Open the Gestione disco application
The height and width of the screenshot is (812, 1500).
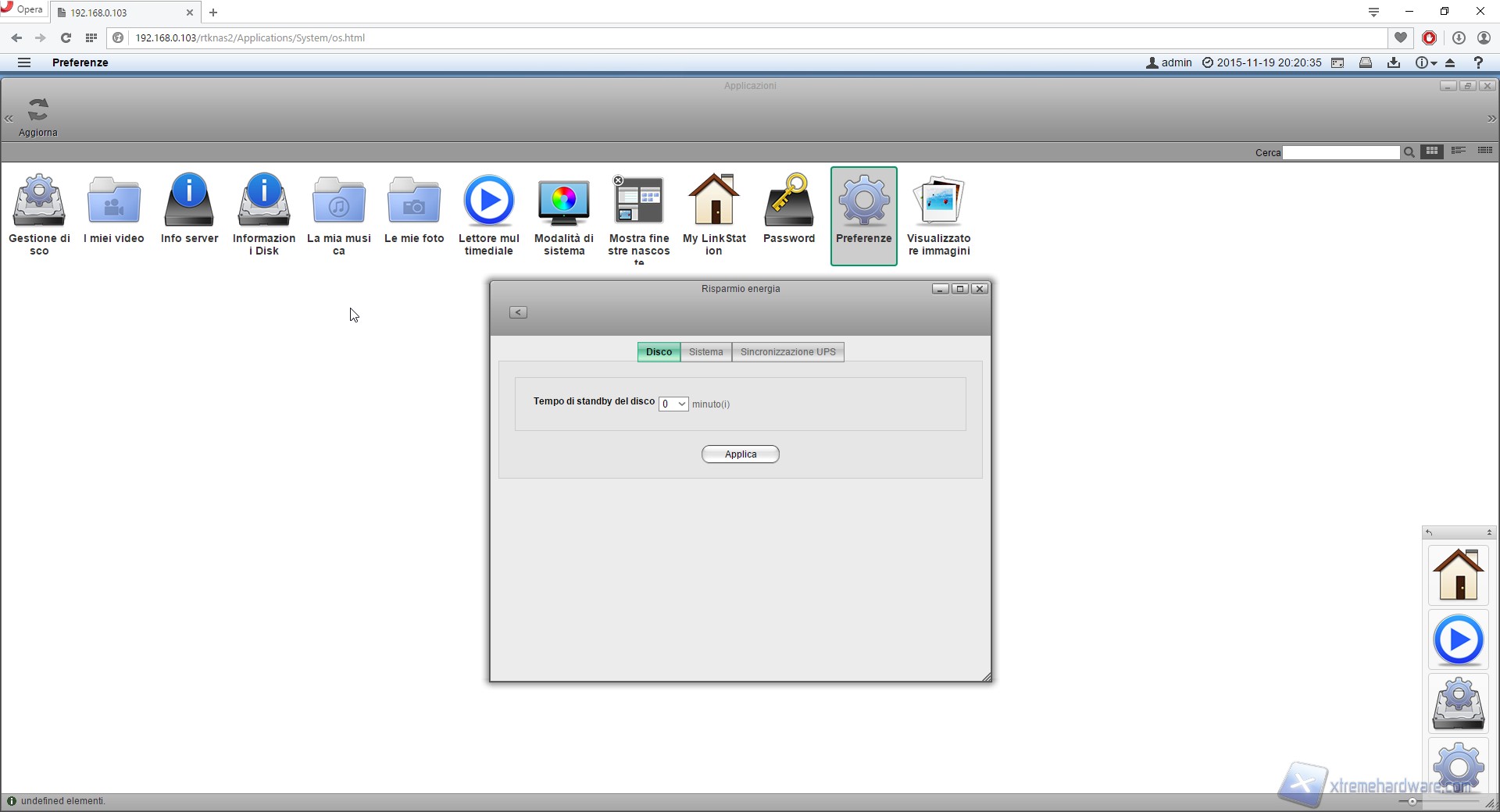(x=39, y=201)
